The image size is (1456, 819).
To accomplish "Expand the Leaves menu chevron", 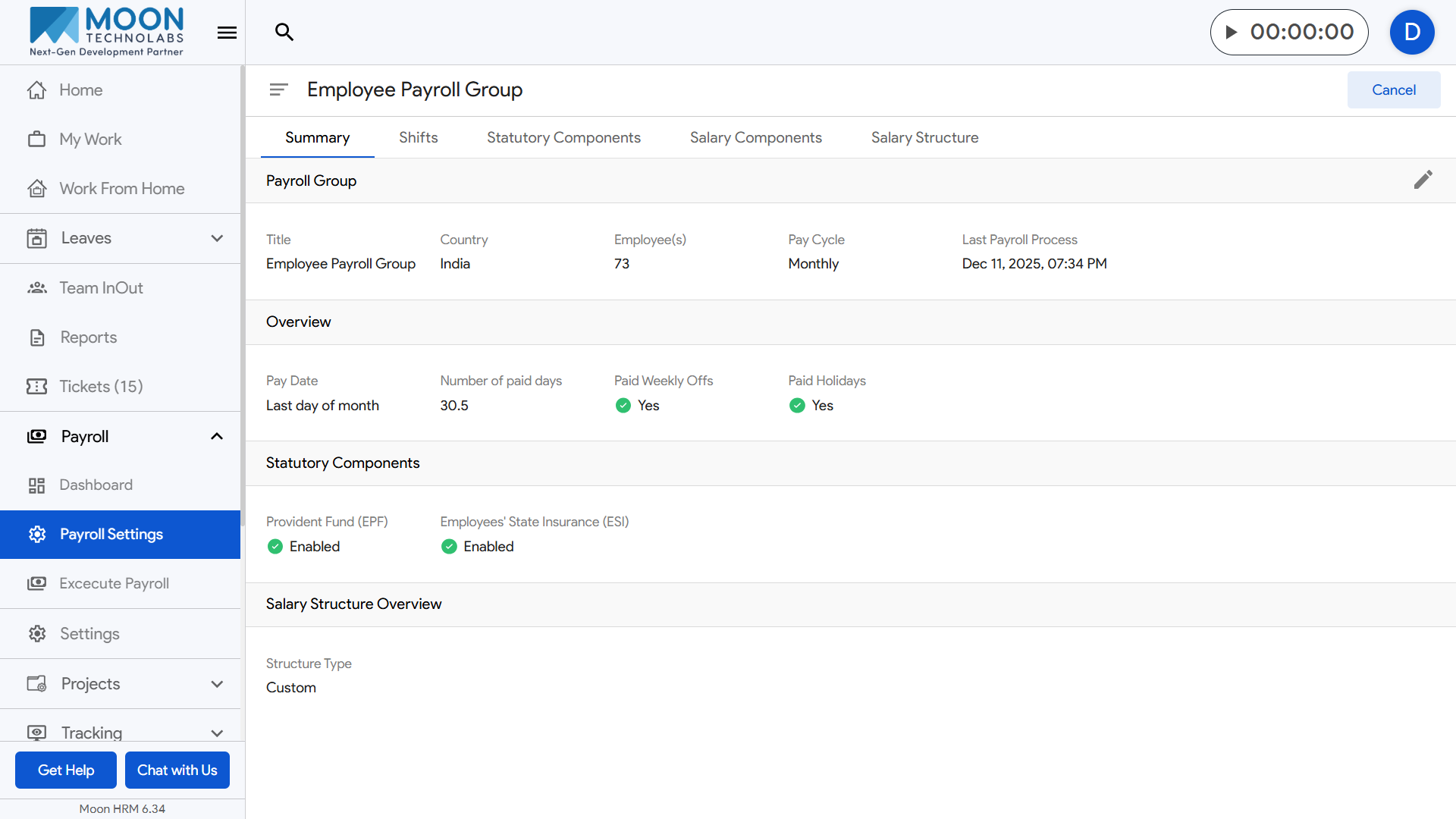I will pyautogui.click(x=217, y=238).
